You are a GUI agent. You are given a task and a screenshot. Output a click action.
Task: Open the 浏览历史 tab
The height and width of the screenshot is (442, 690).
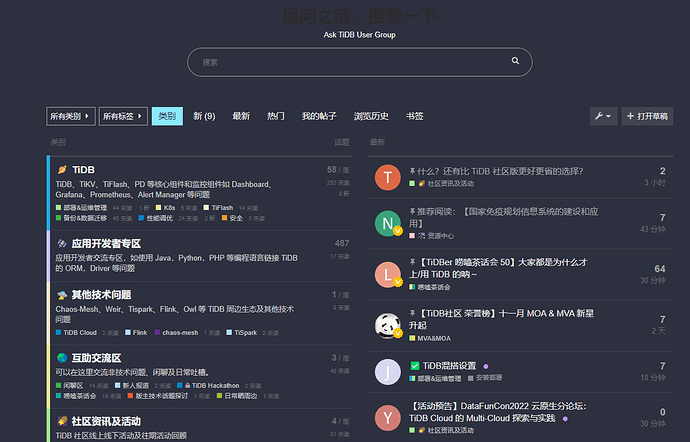coord(371,116)
